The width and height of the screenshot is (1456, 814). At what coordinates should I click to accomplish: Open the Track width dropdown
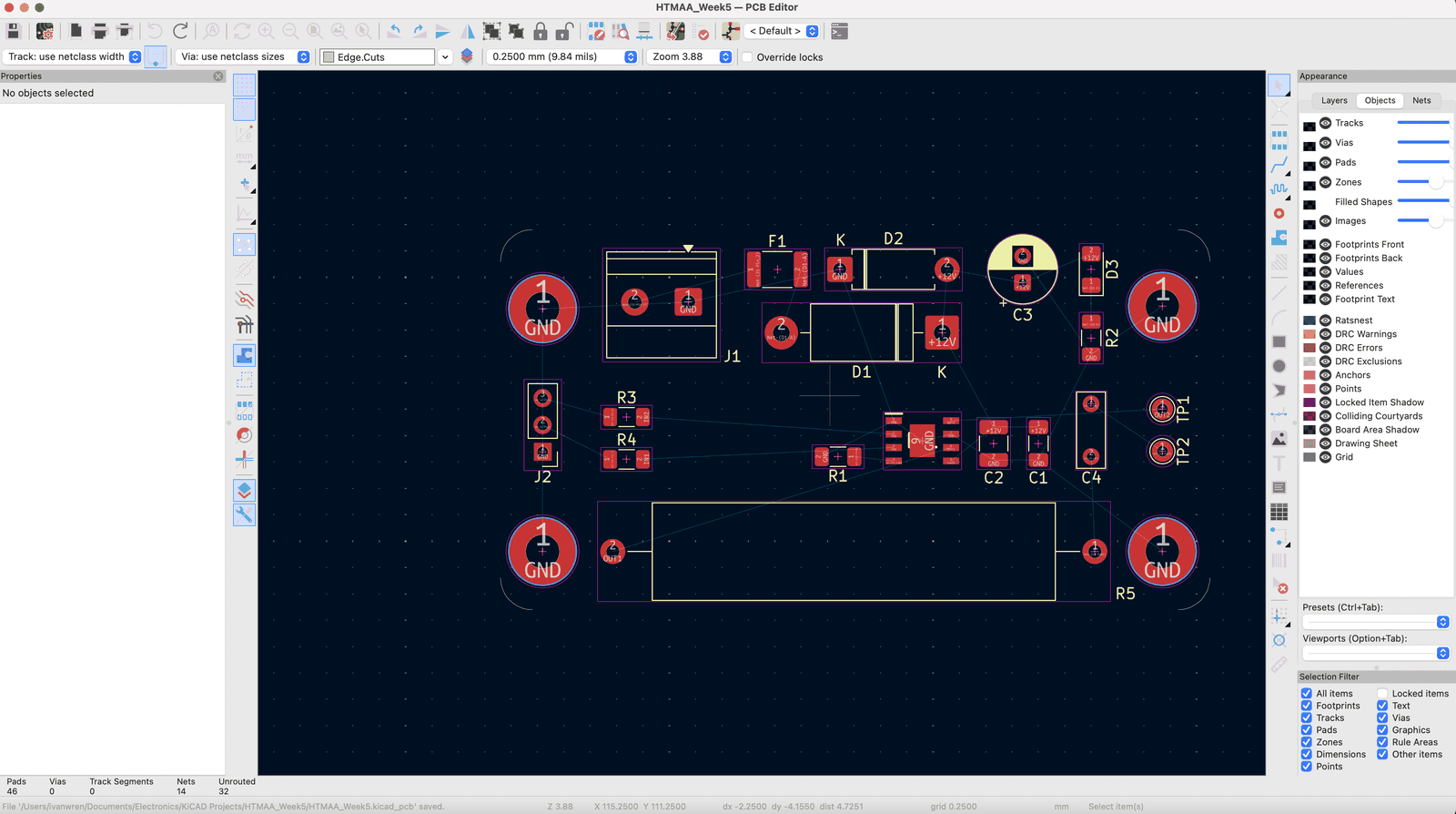(73, 56)
